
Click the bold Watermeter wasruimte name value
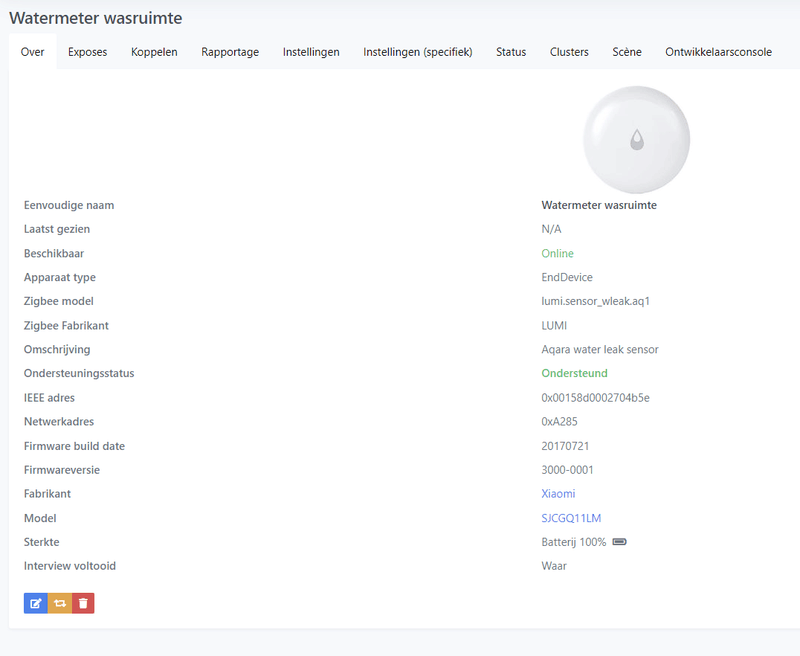[599, 205]
